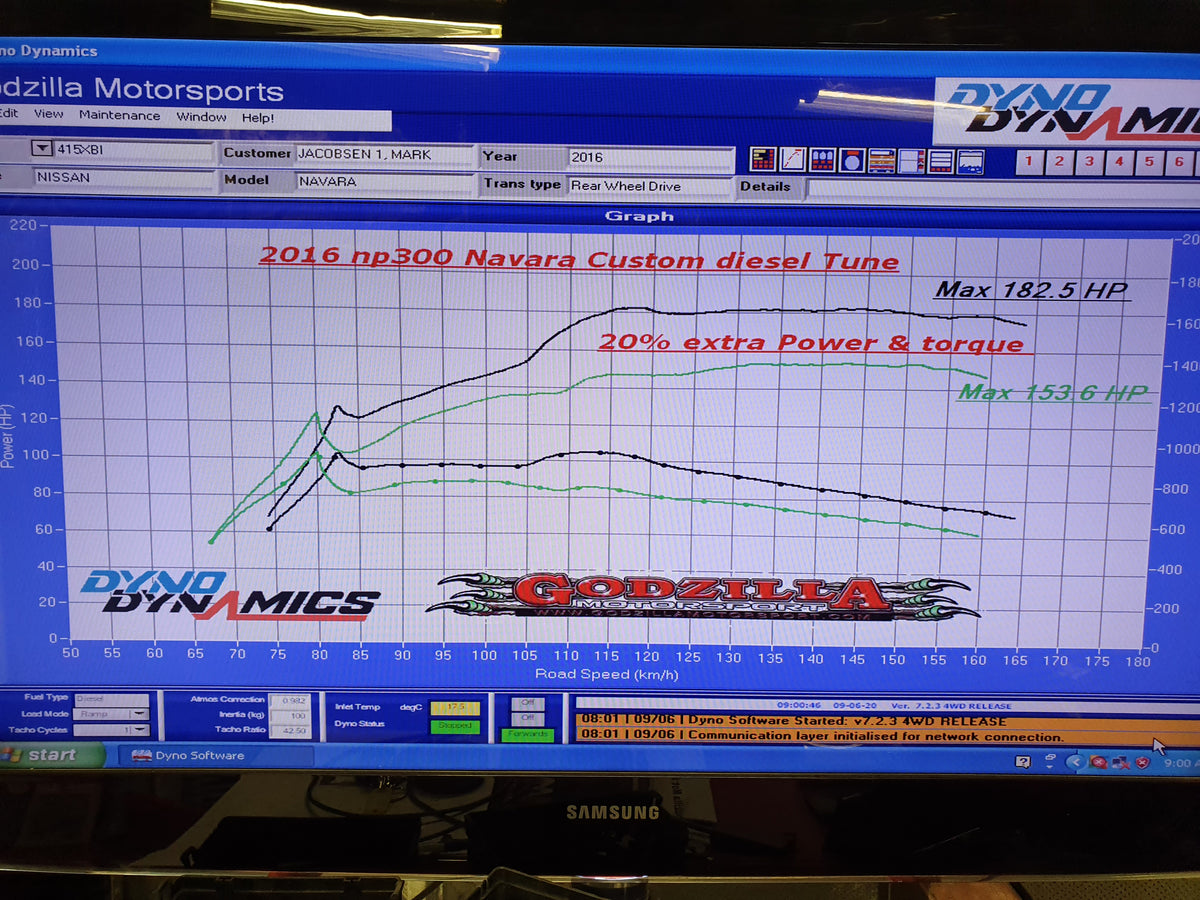The height and width of the screenshot is (900, 1200).
Task: Toggle the second Off switch
Action: pos(528,718)
